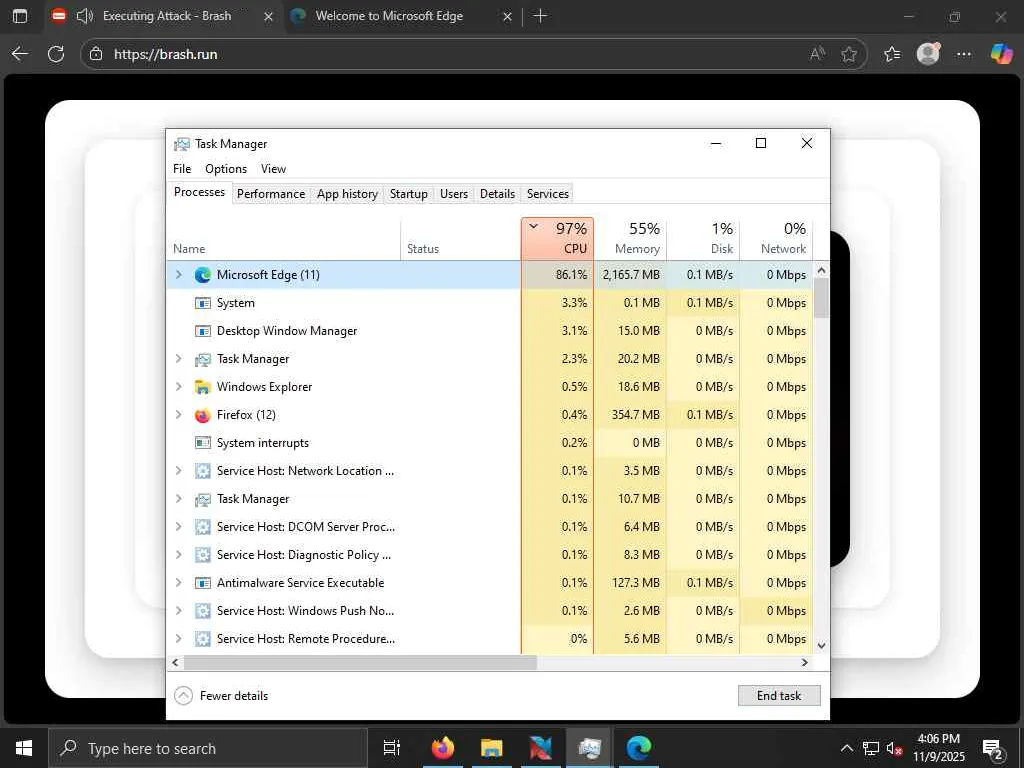Open Task View in taskbar
1024x768 pixels.
[391, 748]
